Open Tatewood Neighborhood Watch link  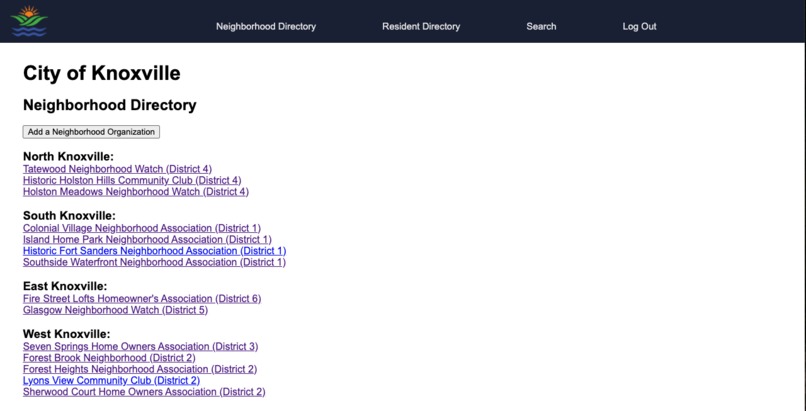click(x=117, y=169)
